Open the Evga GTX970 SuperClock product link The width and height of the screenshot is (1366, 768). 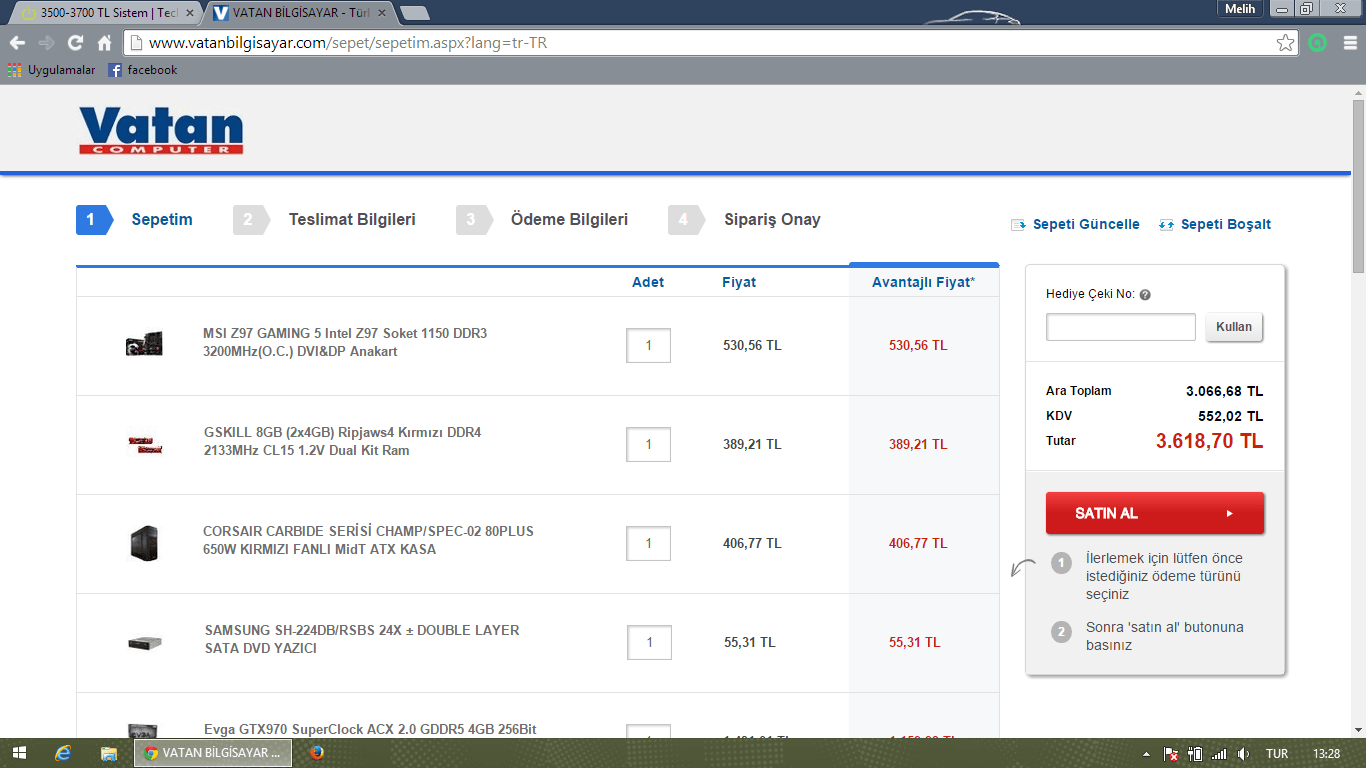coord(370,730)
